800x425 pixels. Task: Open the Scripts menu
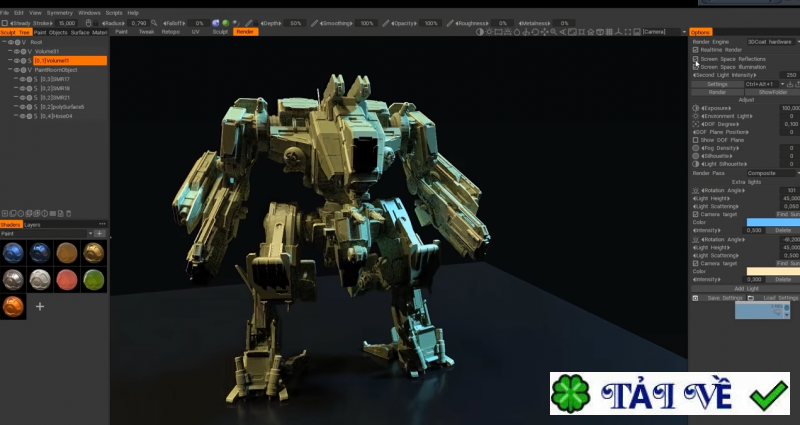pos(114,13)
